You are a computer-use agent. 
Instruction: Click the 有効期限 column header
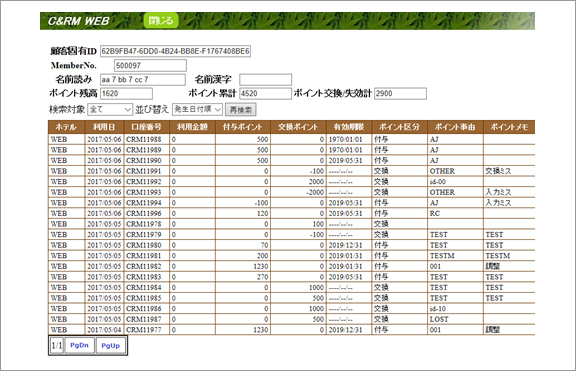click(x=349, y=127)
